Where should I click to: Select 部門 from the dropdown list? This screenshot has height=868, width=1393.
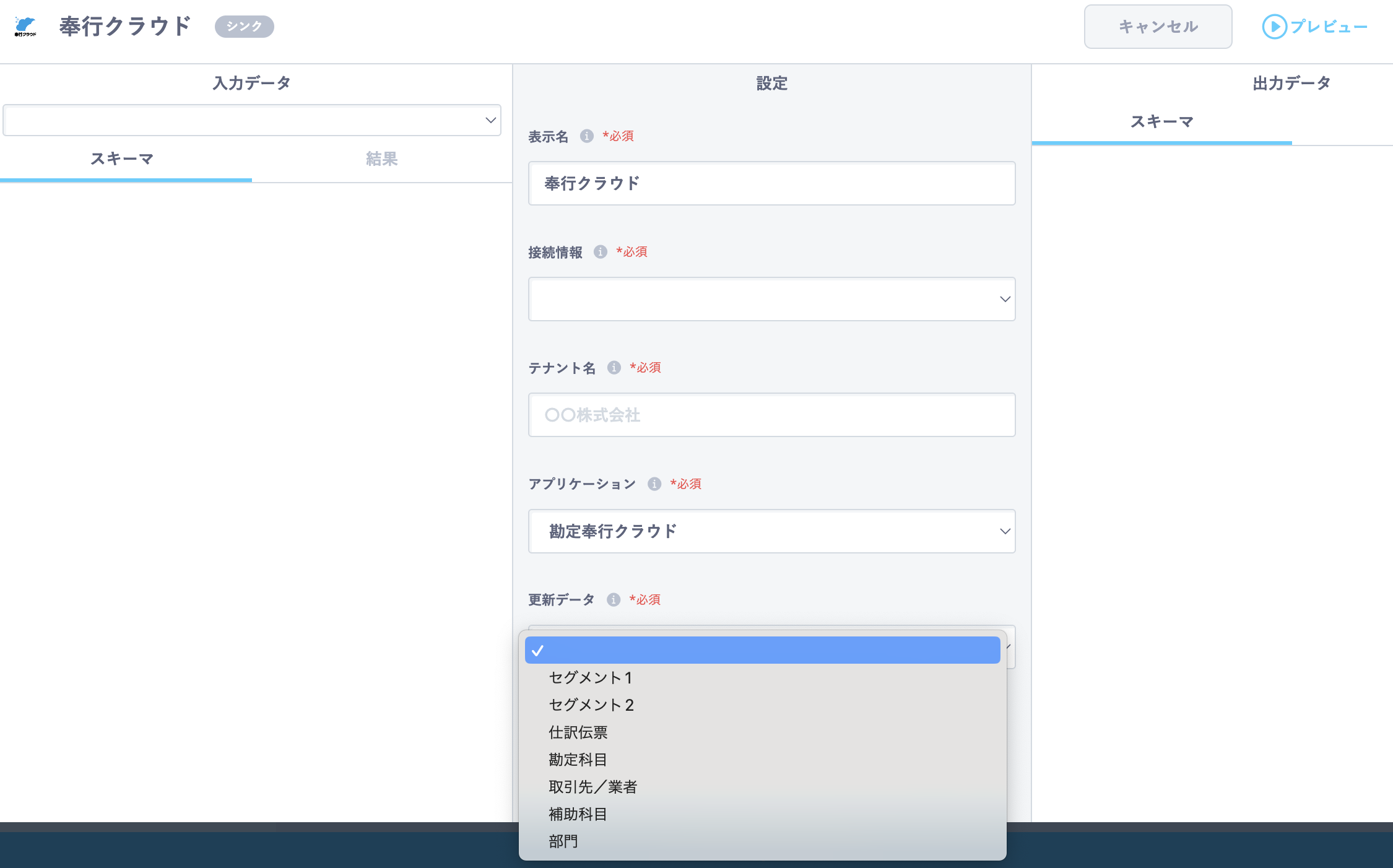pyautogui.click(x=762, y=841)
